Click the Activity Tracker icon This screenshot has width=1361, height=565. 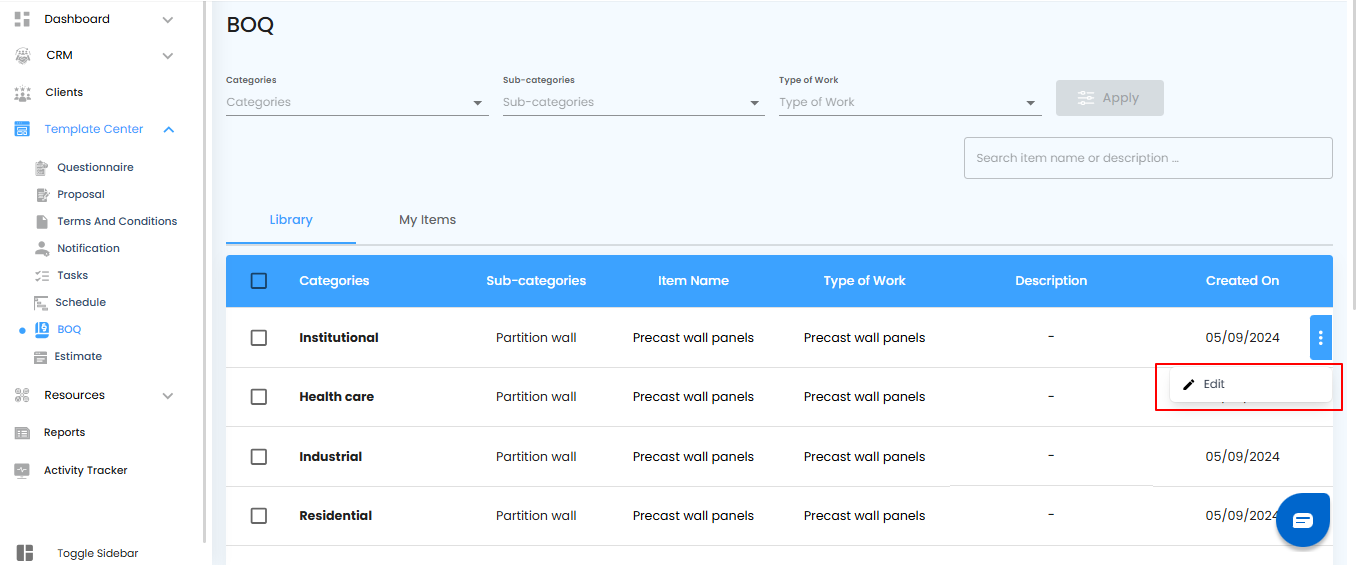(x=22, y=470)
